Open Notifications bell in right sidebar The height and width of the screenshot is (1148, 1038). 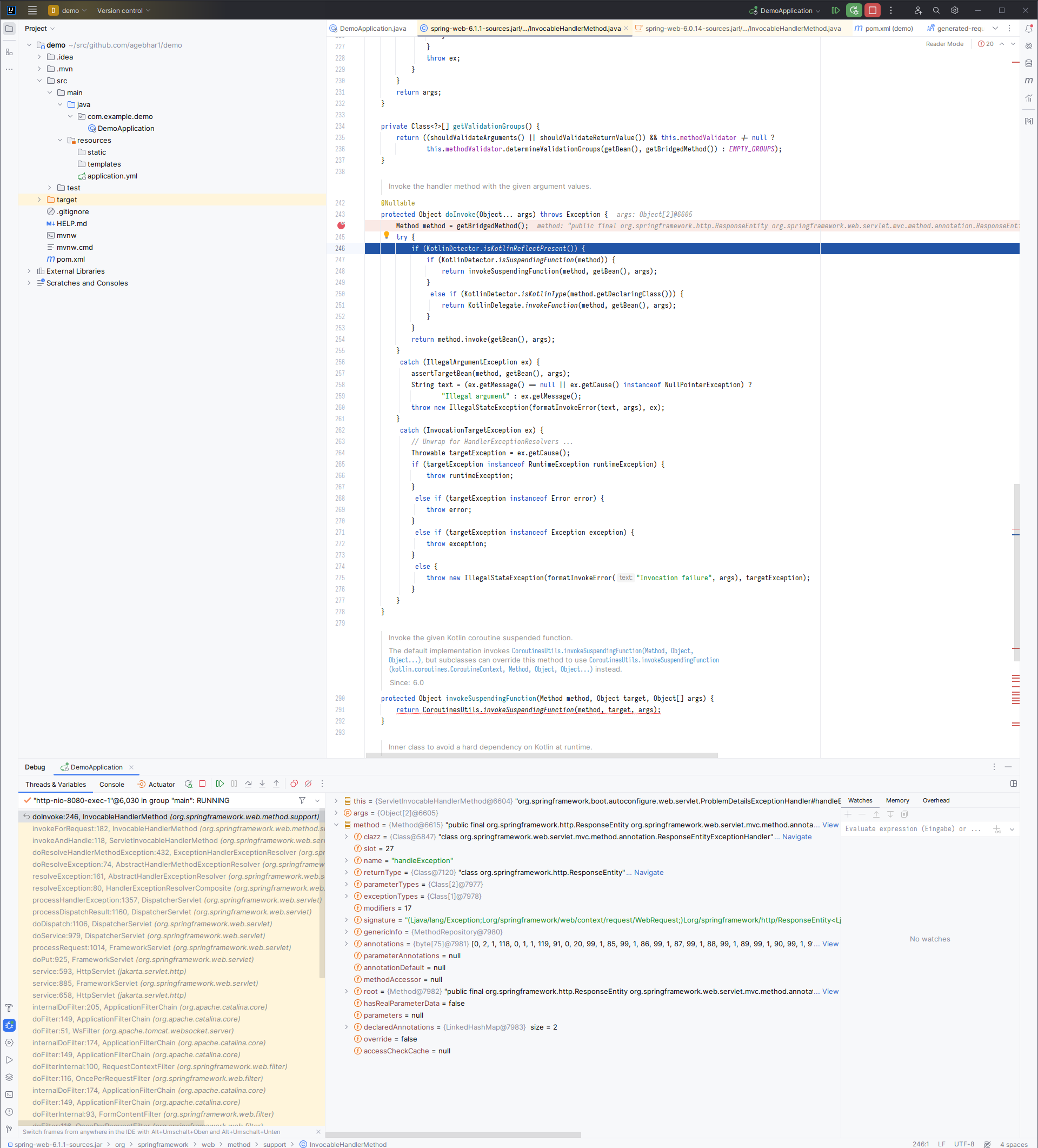(x=1029, y=29)
